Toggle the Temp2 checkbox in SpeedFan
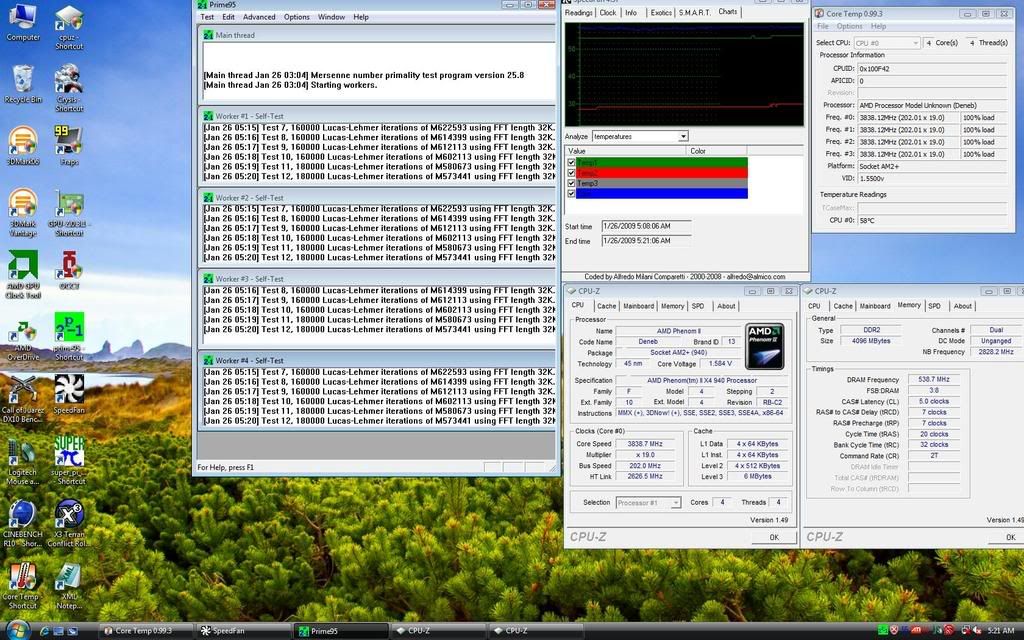 tap(571, 173)
